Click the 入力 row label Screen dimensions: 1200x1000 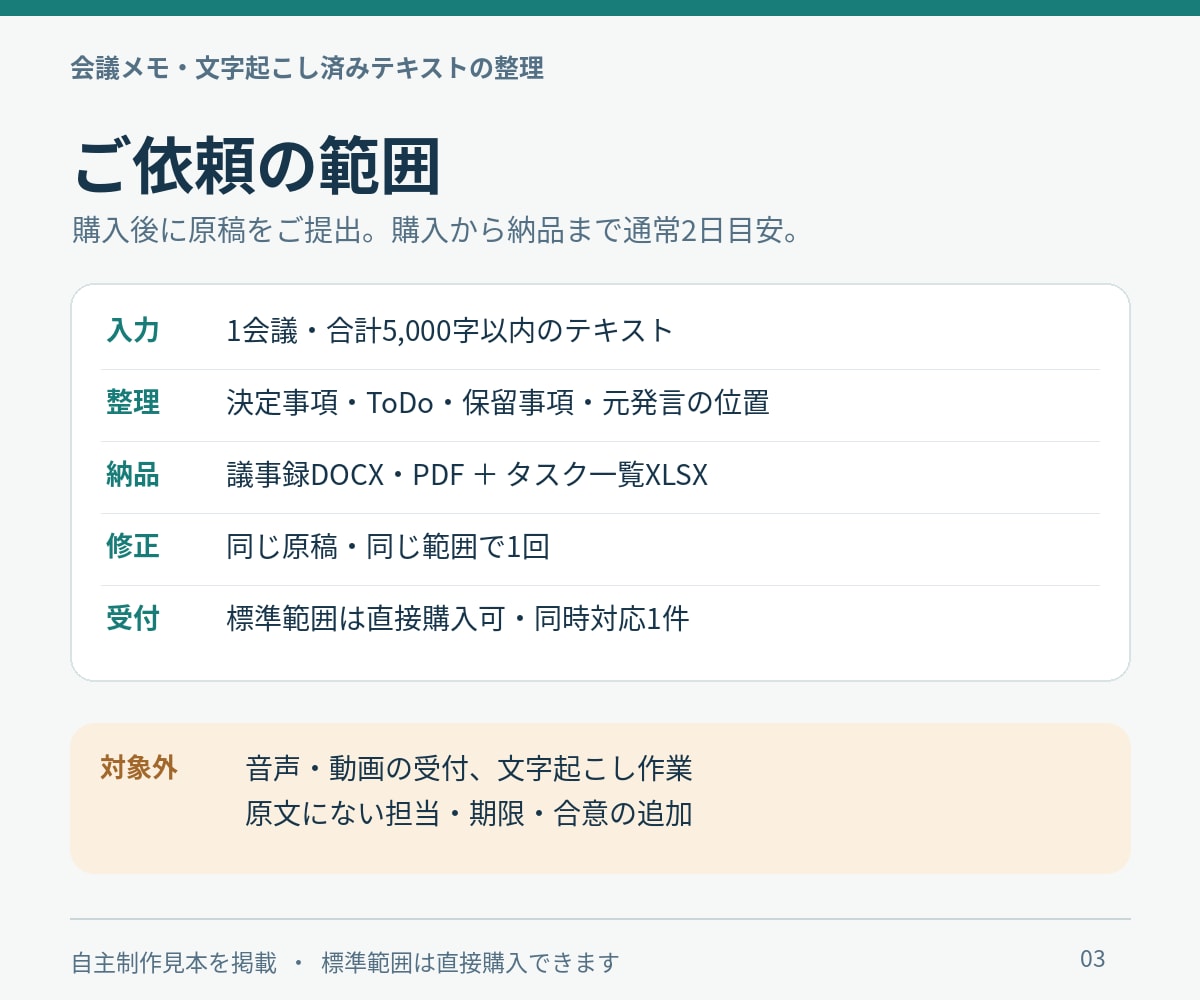pos(133,331)
